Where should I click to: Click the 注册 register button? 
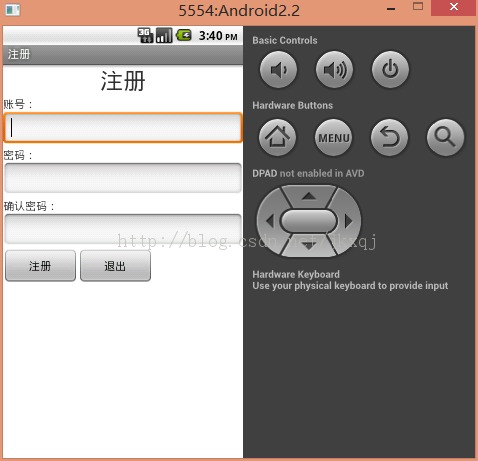(40, 266)
